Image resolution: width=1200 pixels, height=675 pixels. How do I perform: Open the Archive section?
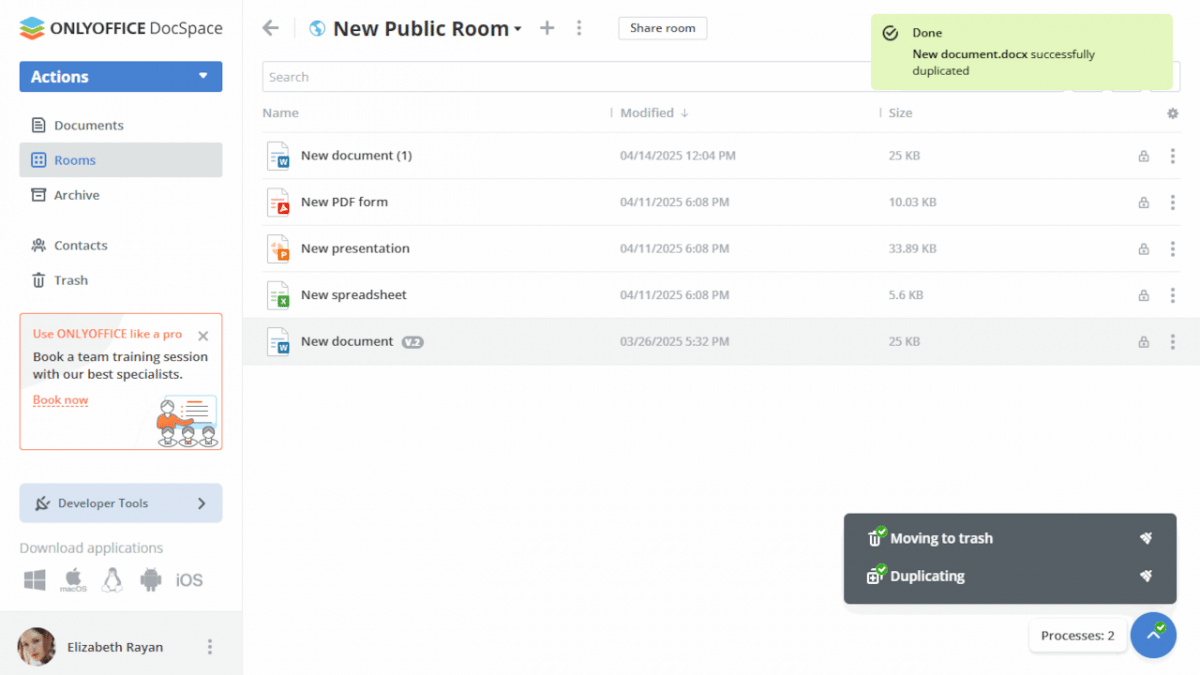tap(76, 195)
